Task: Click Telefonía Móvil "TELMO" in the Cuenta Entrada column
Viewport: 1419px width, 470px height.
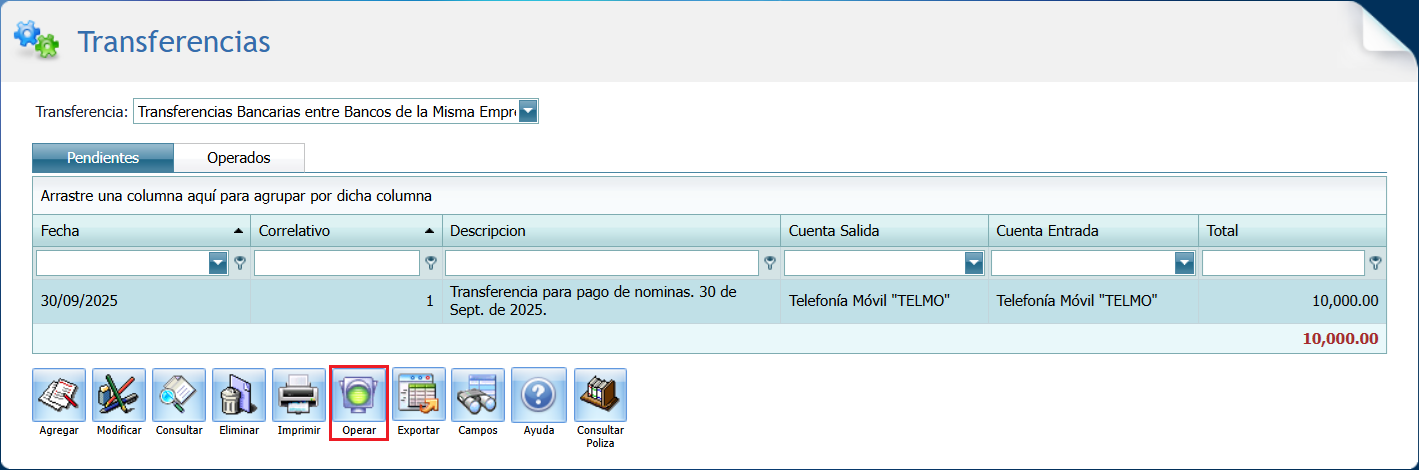Action: point(1077,301)
